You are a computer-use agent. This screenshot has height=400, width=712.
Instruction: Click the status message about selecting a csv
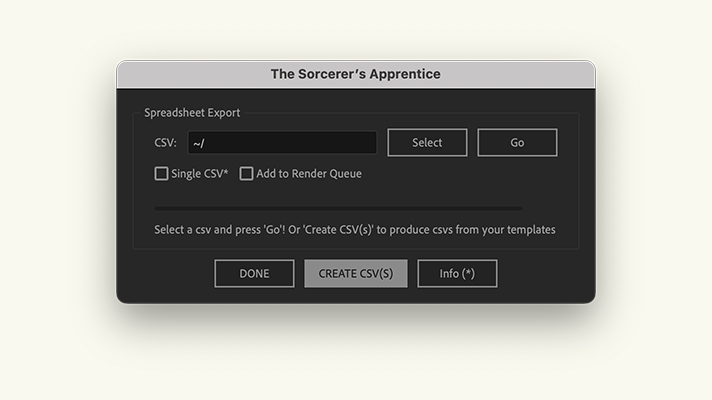[x=355, y=230]
